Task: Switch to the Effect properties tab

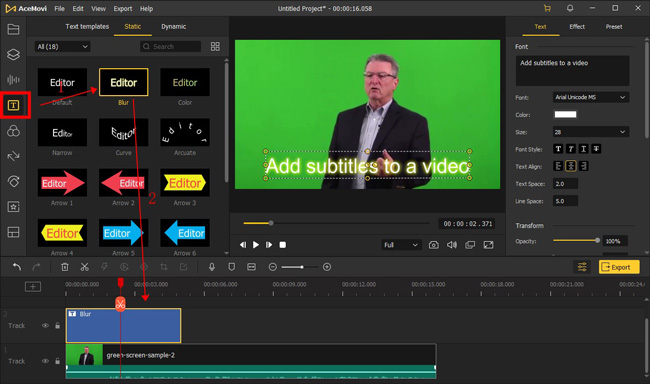Action: pos(577,27)
